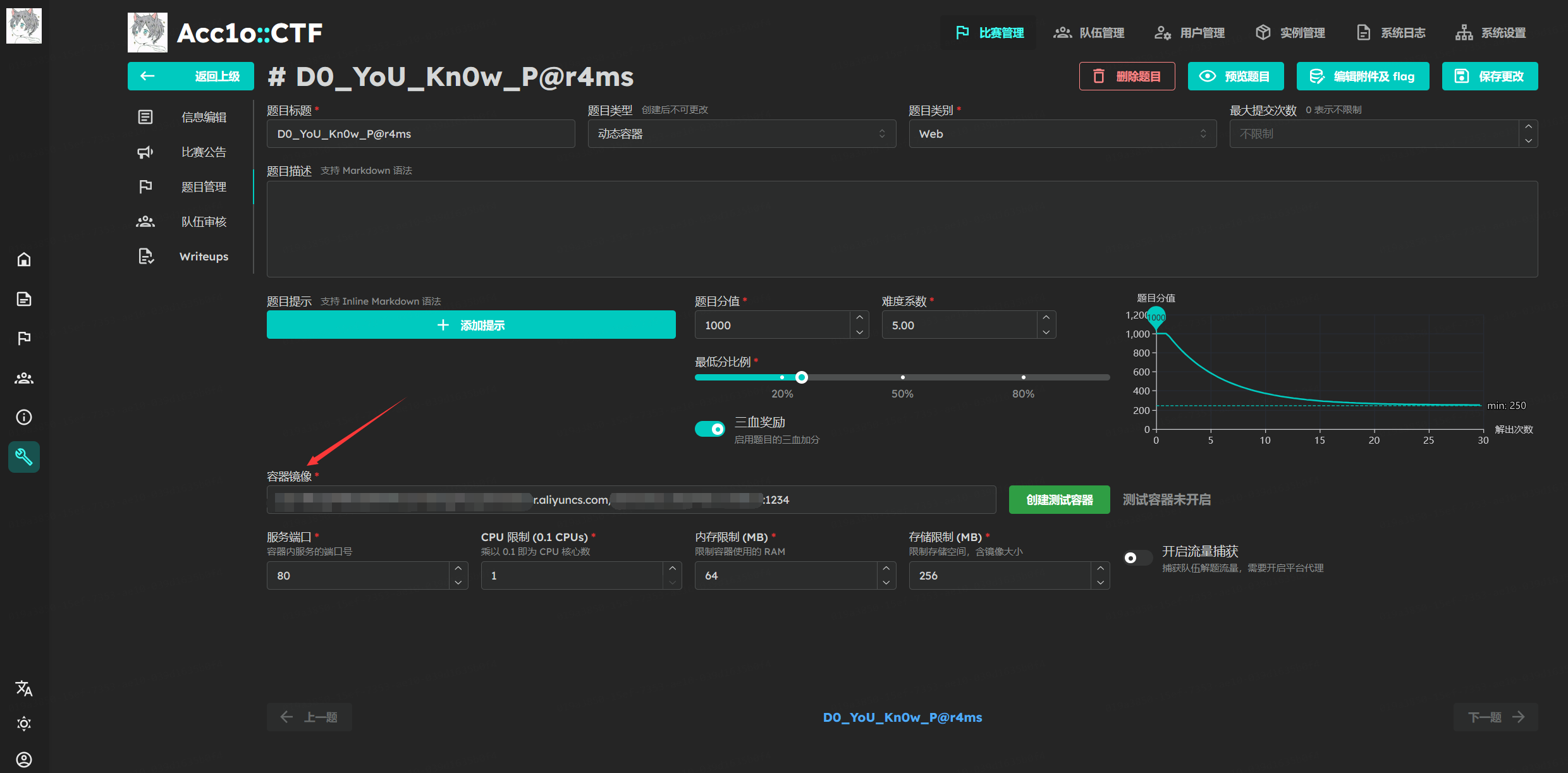The height and width of the screenshot is (773, 1568).
Task: Click the home icon in left sidebar
Action: [24, 260]
